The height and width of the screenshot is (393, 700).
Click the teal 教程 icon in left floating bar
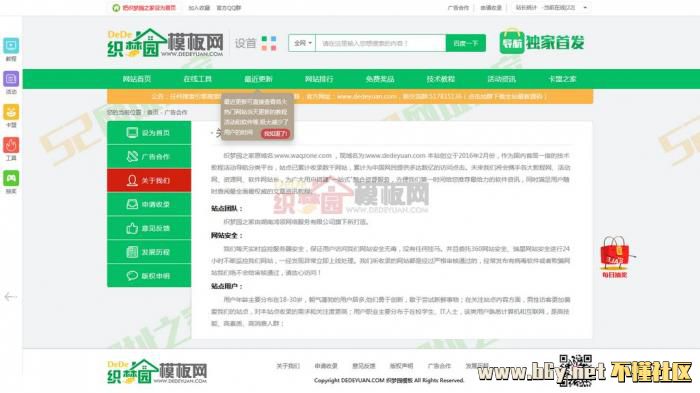coord(11,46)
